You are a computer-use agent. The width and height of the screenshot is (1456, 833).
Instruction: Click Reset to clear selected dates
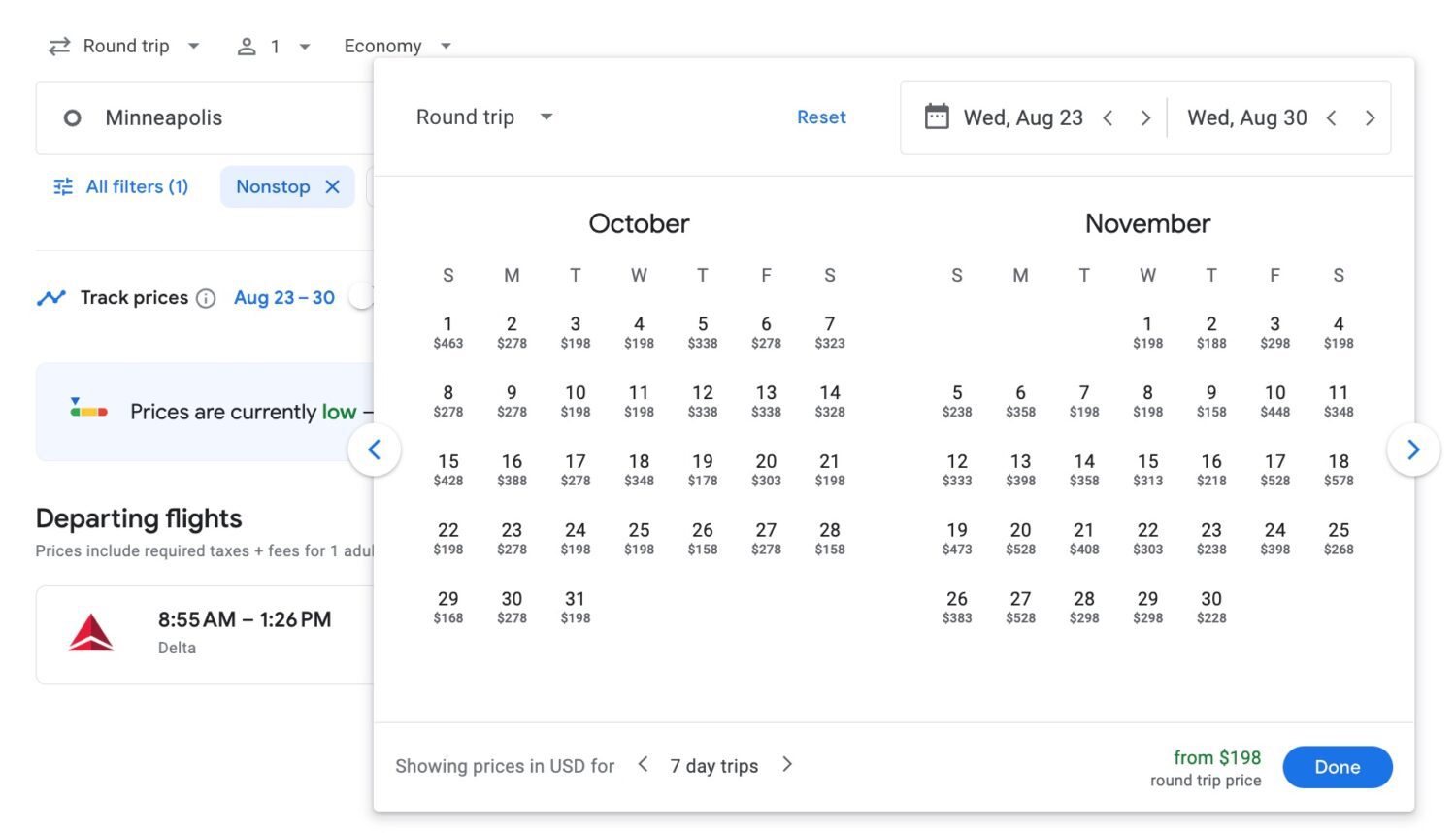pos(821,117)
